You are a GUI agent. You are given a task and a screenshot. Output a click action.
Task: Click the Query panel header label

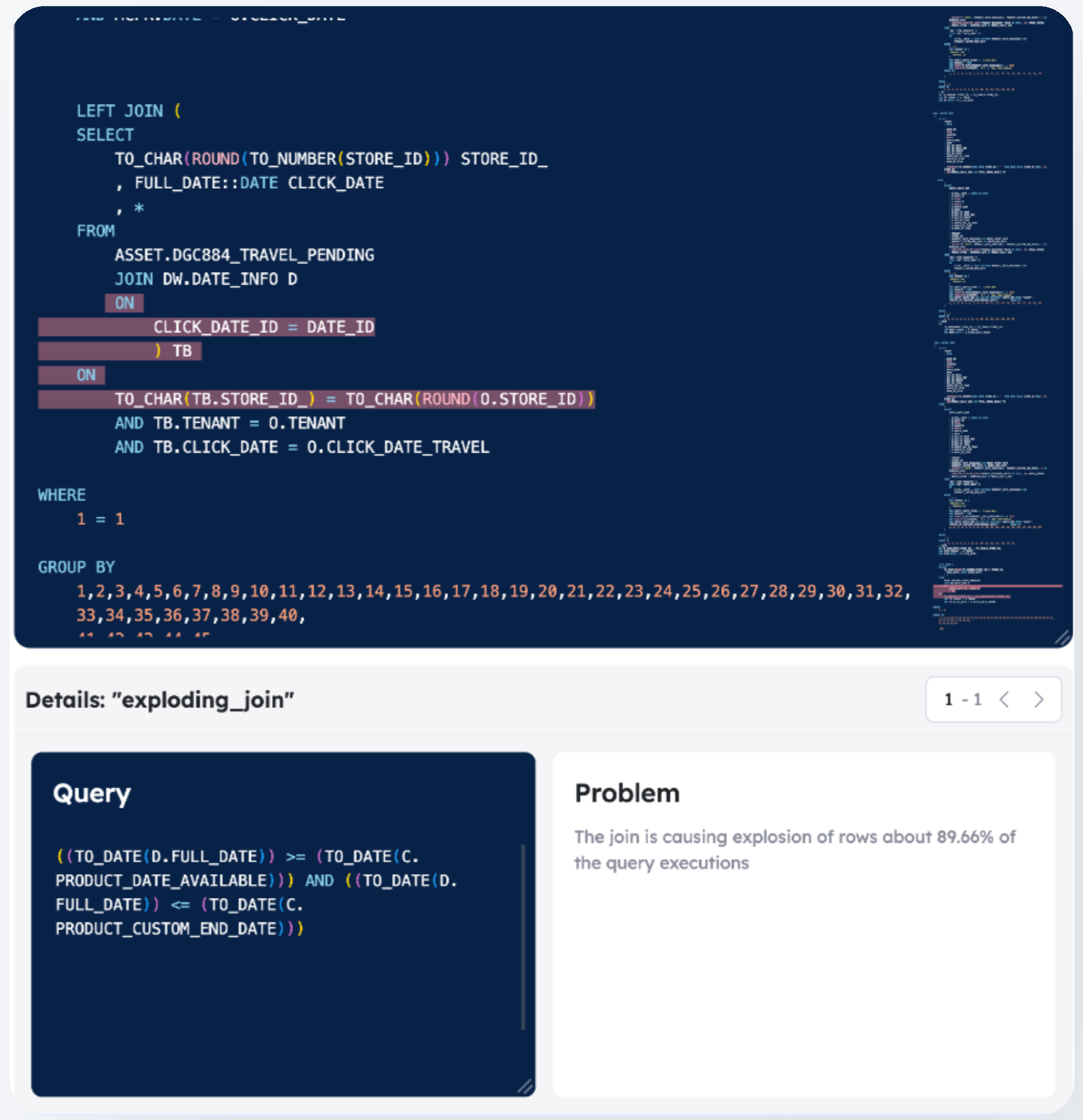[x=93, y=793]
